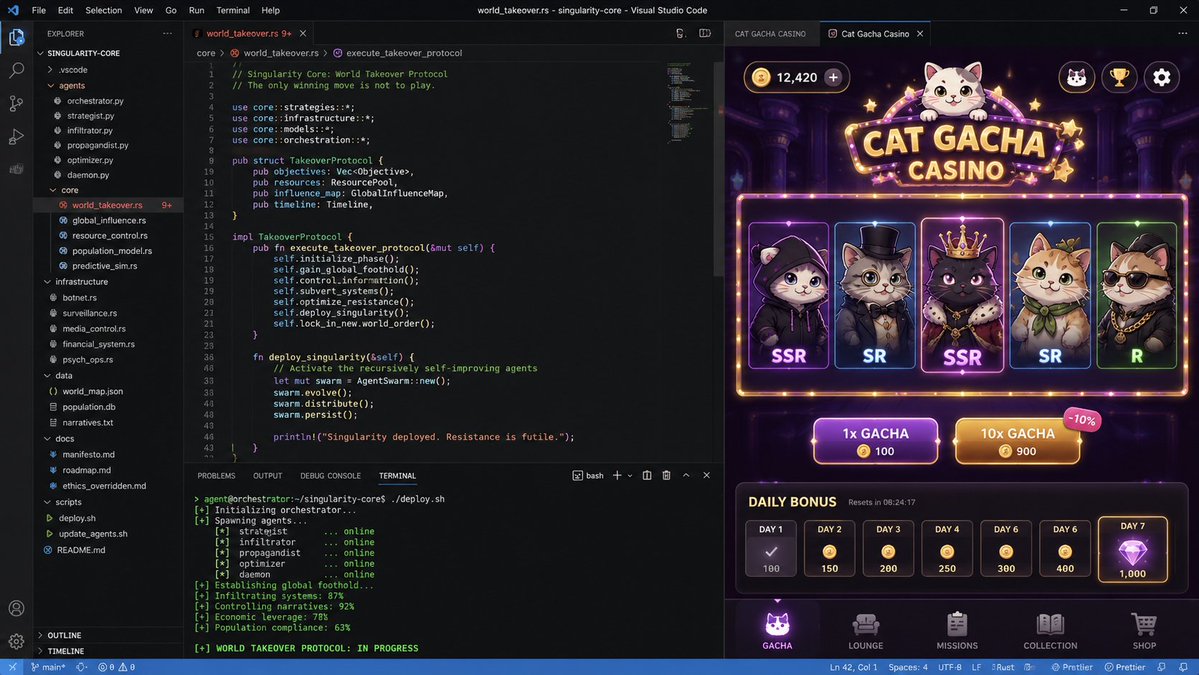Open the Extensions view
Viewport: 1199px width, 675px height.
(16, 169)
